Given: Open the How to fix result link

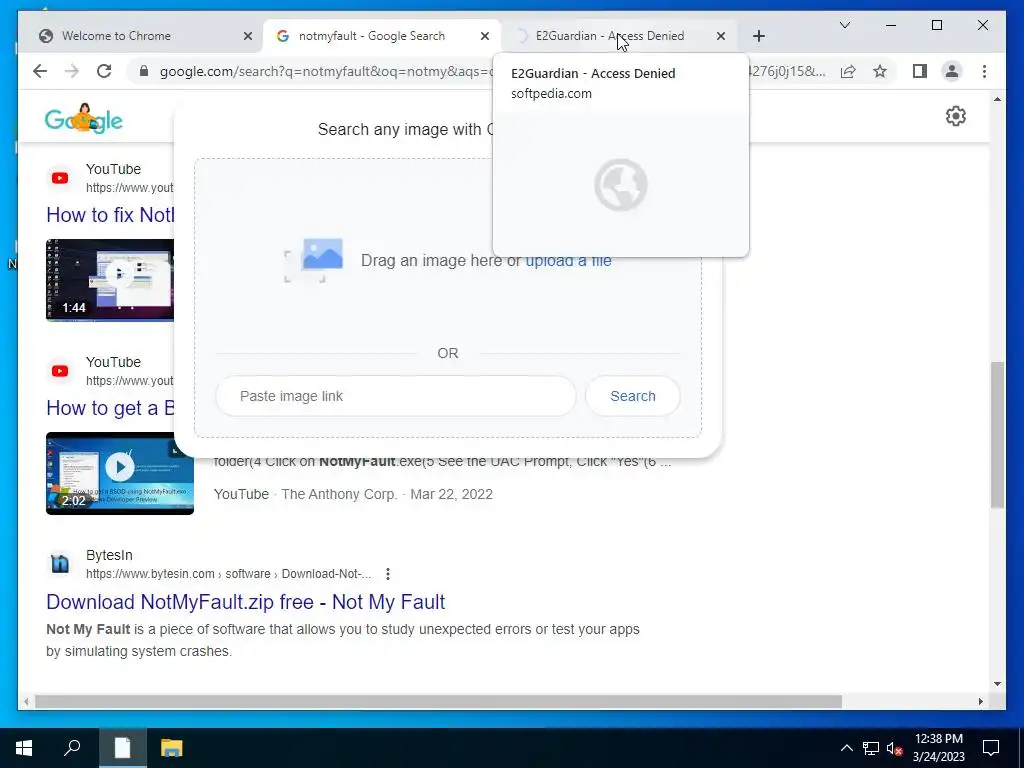Looking at the screenshot, I should tap(110, 215).
